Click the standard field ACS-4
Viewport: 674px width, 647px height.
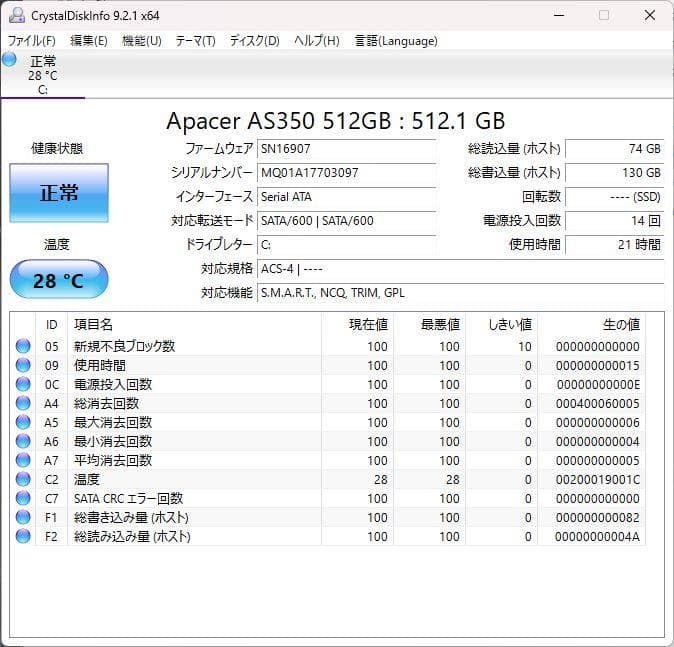tap(461, 269)
